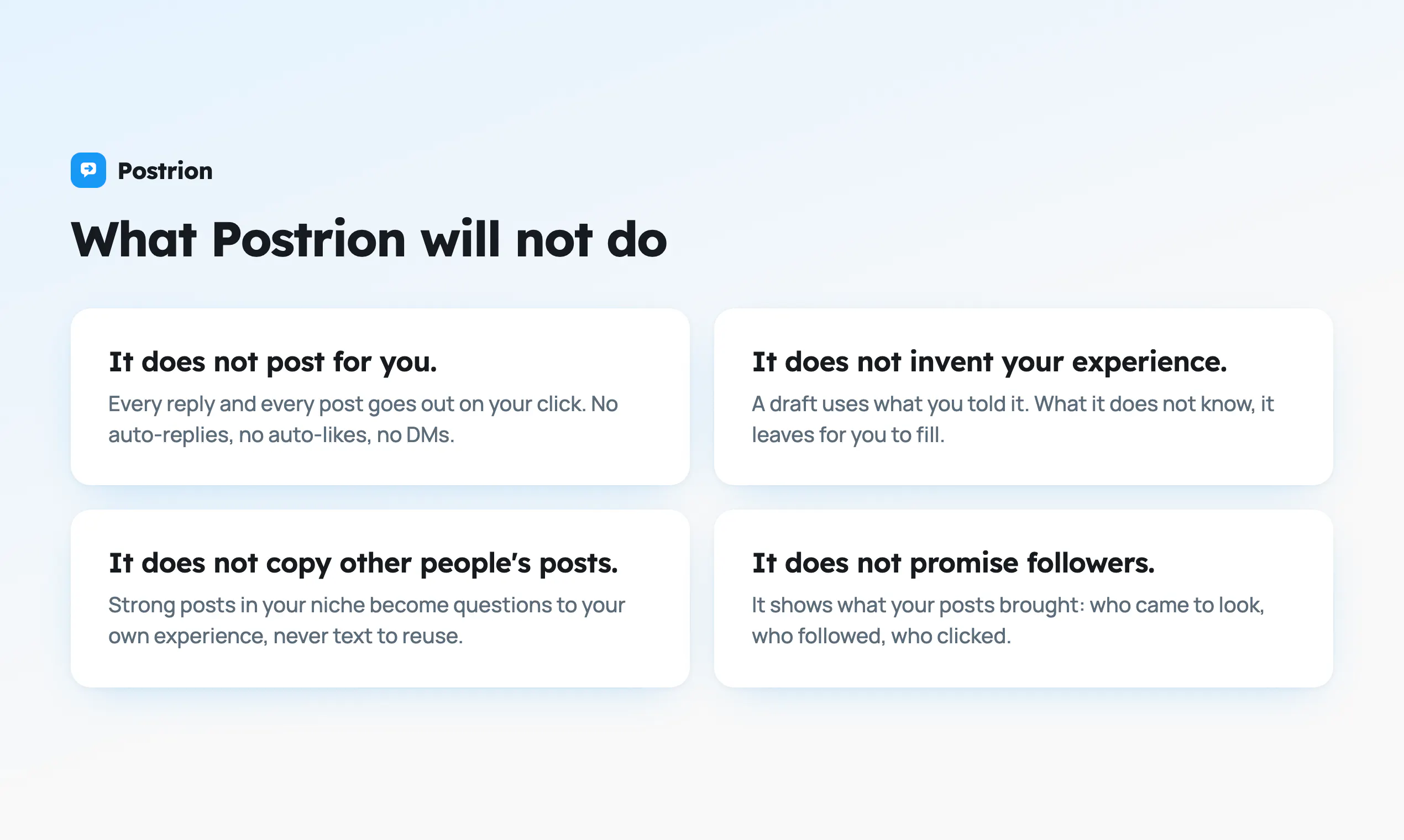Open the 'It does not invent your experience' card
The image size is (1404, 840).
pos(1023,397)
